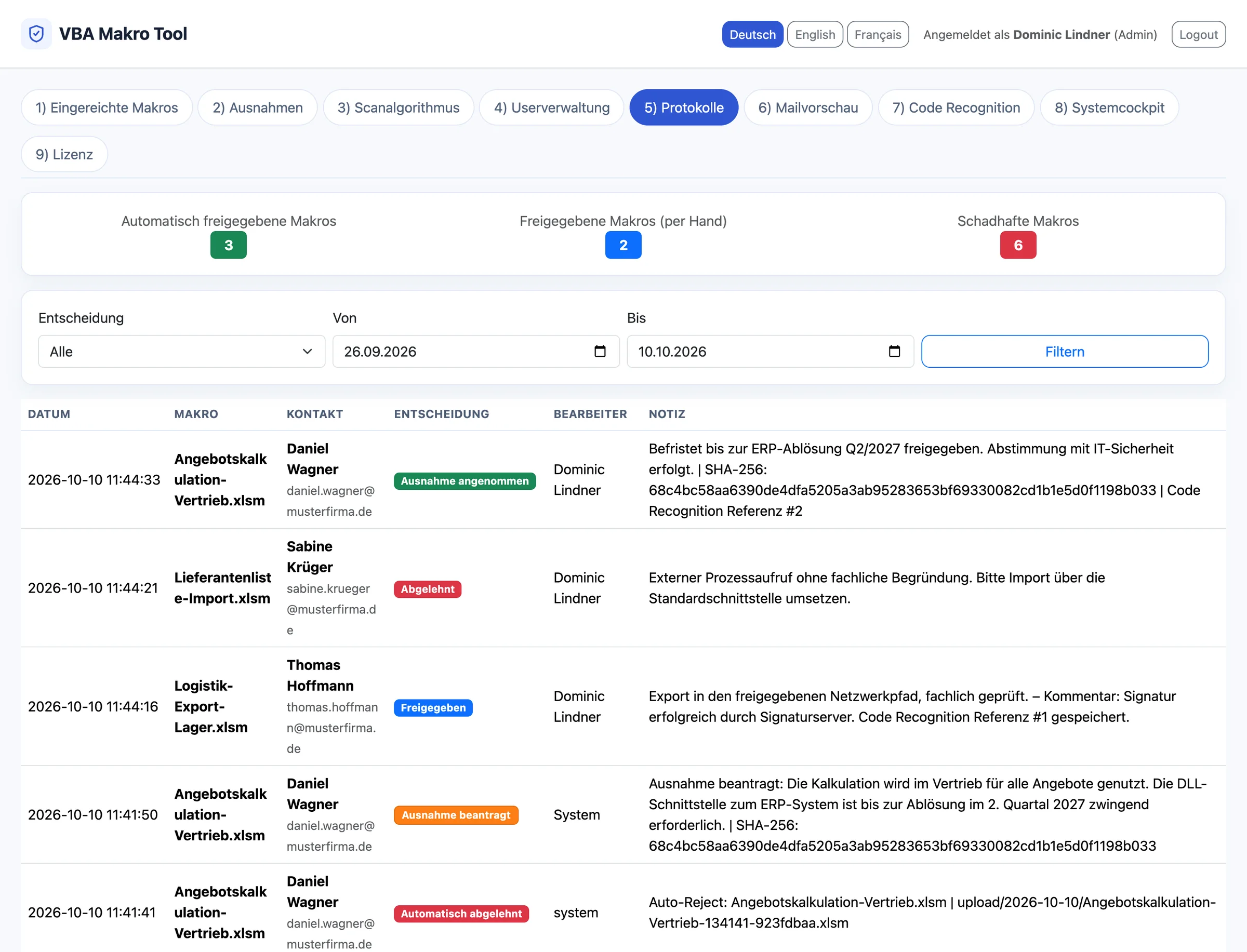The height and width of the screenshot is (952, 1247).
Task: Open the calendar picker in the Von field
Action: pyautogui.click(x=600, y=351)
